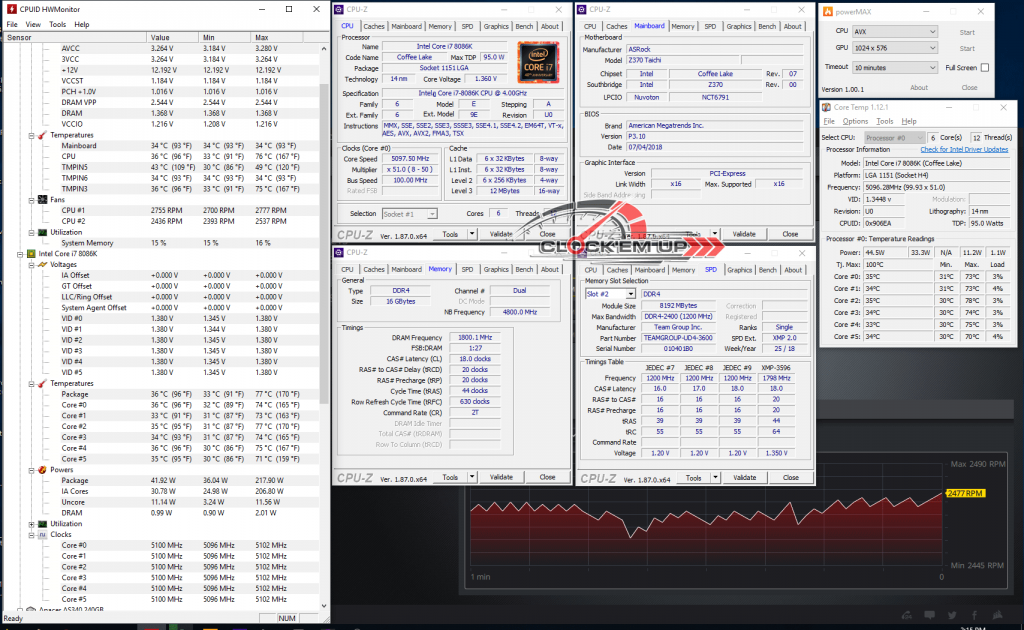Click the HWMonitor scrollbar up arrow
Image resolution: width=1024 pixels, height=630 pixels.
pos(324,48)
